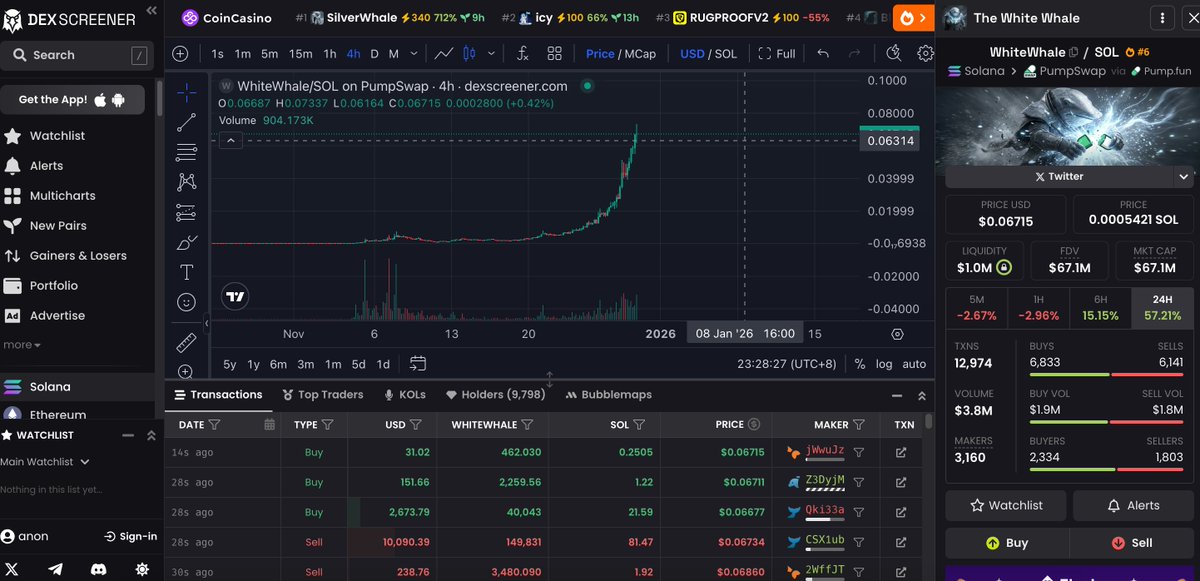
Task: Open Gainers & Losers in sidebar
Action: click(78, 256)
